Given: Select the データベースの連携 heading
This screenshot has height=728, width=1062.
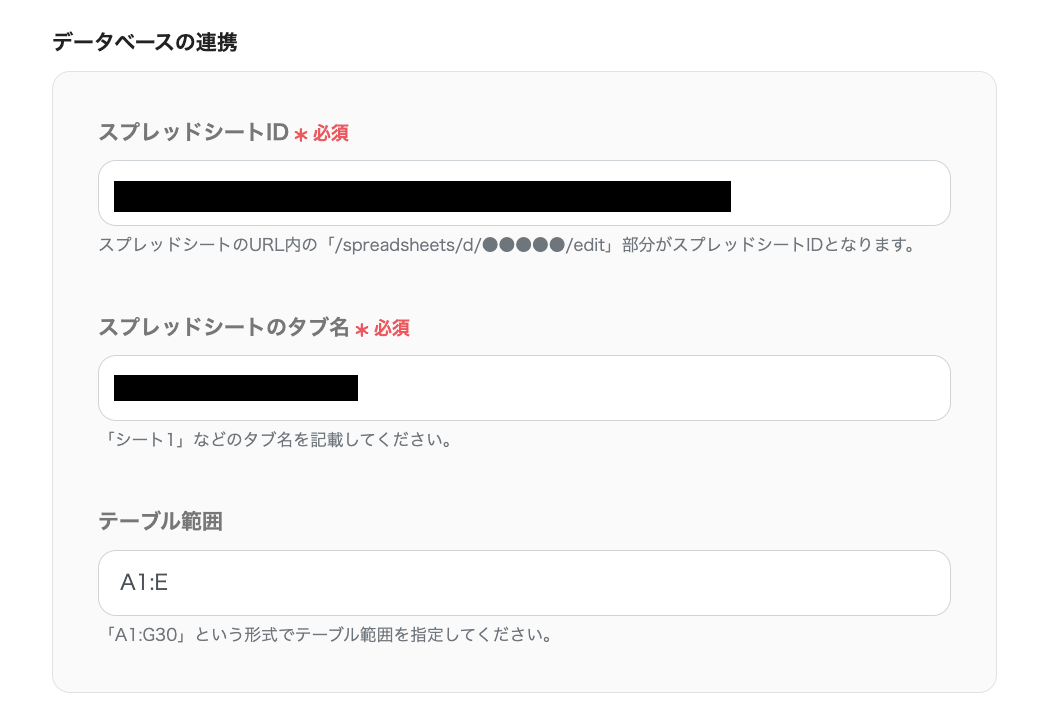Looking at the screenshot, I should click(144, 43).
